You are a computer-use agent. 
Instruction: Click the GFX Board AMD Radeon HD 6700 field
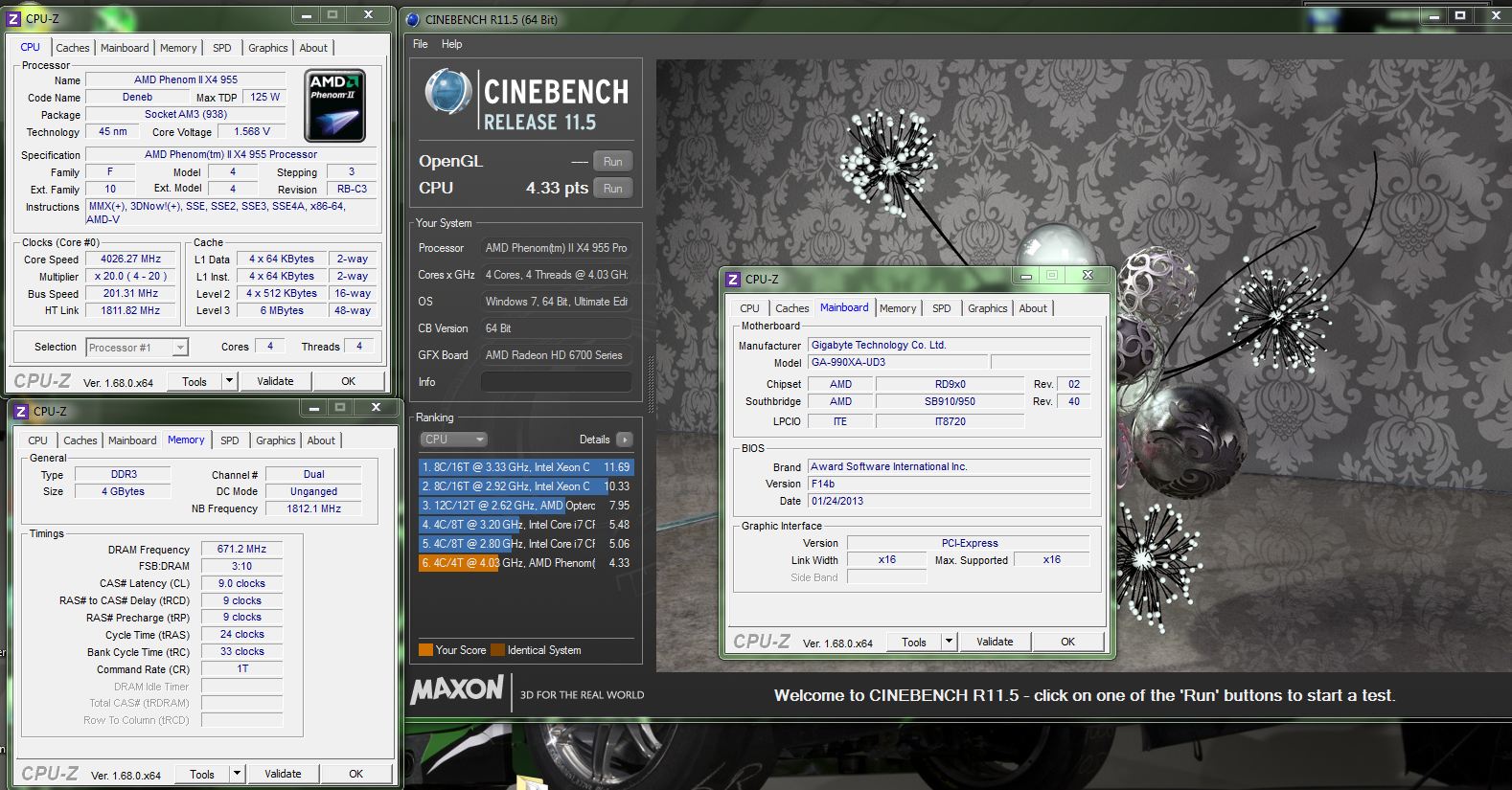tap(556, 355)
